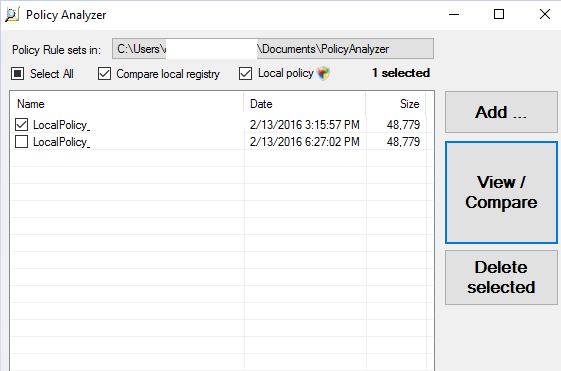Click the 'Policy Rule sets in:' label
Viewport: 561px width, 371px height.
click(x=56, y=50)
